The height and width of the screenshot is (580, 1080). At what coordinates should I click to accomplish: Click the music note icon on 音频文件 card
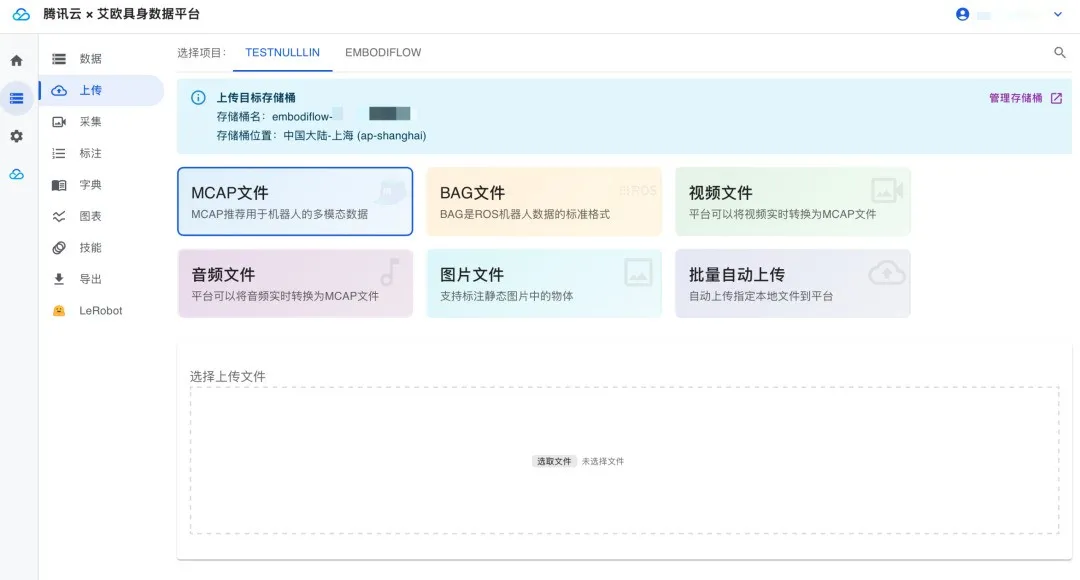click(390, 272)
